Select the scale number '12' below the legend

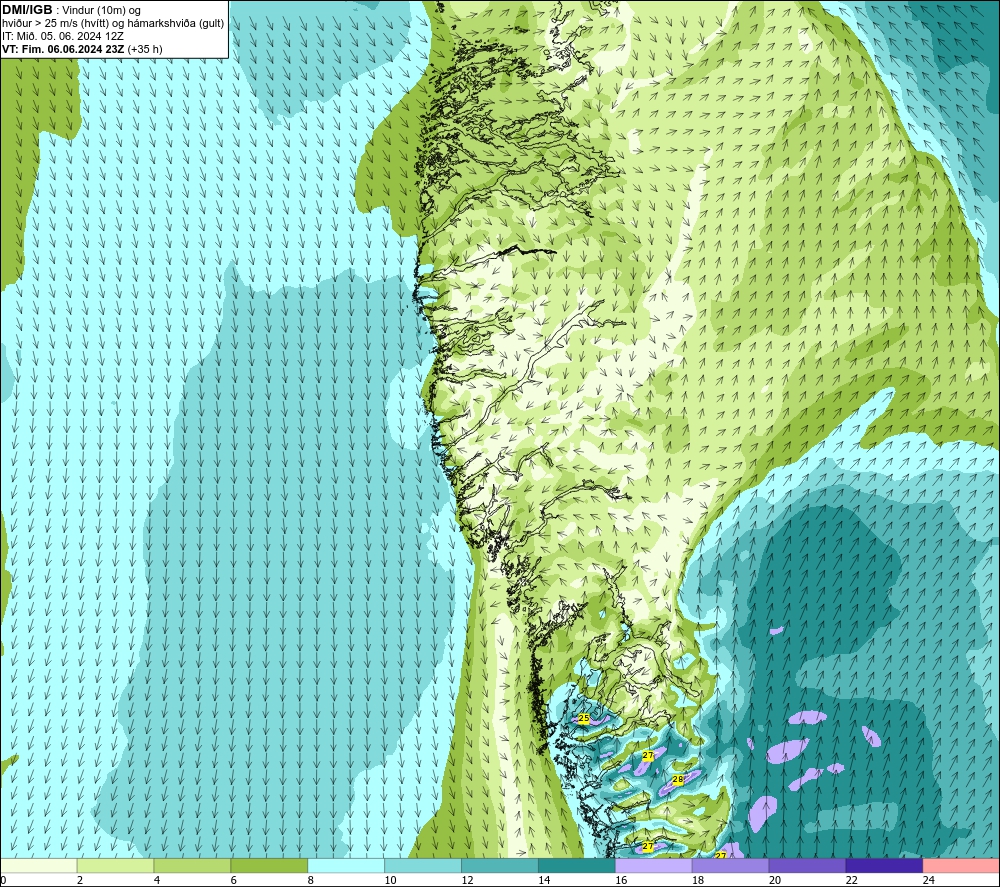click(x=467, y=880)
